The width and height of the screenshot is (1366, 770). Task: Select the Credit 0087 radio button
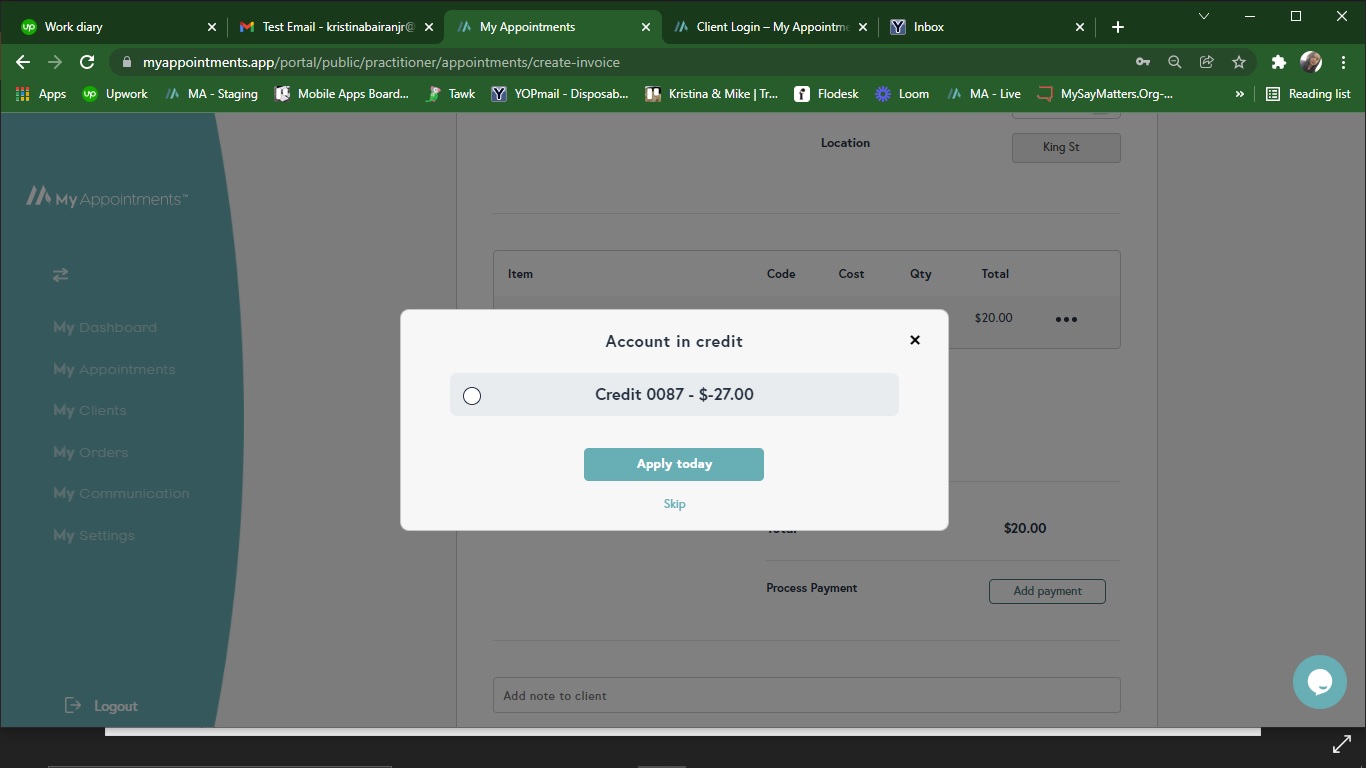point(472,396)
